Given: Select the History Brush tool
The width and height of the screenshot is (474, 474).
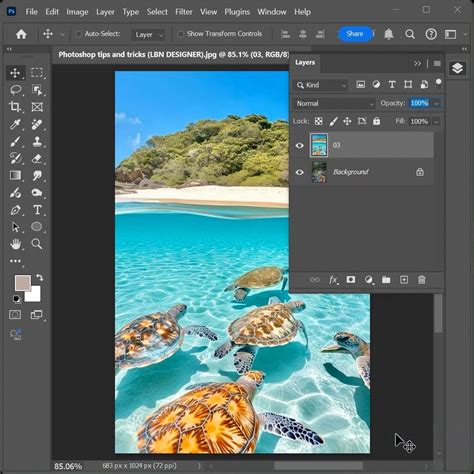Looking at the screenshot, I should pyautogui.click(x=15, y=158).
